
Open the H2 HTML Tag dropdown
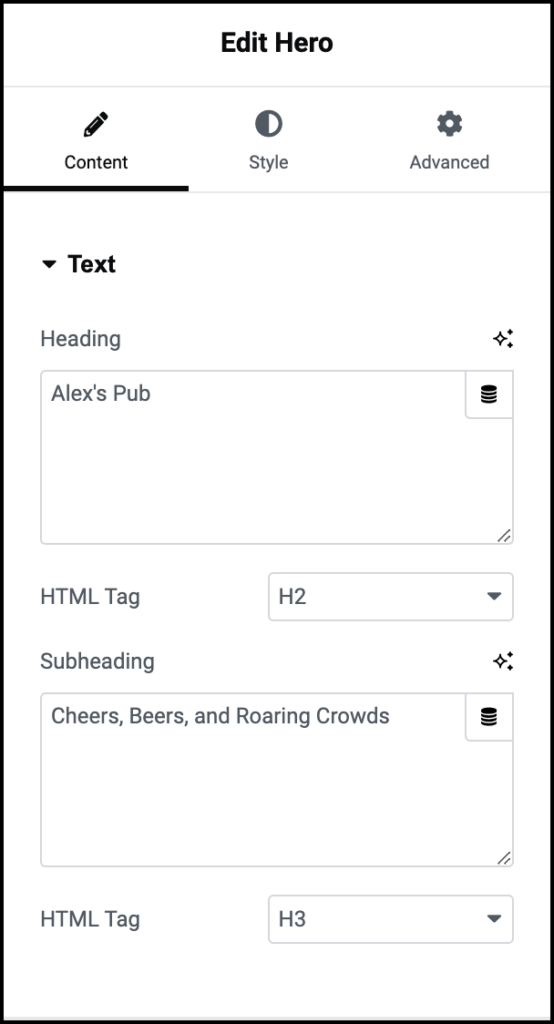click(x=391, y=596)
